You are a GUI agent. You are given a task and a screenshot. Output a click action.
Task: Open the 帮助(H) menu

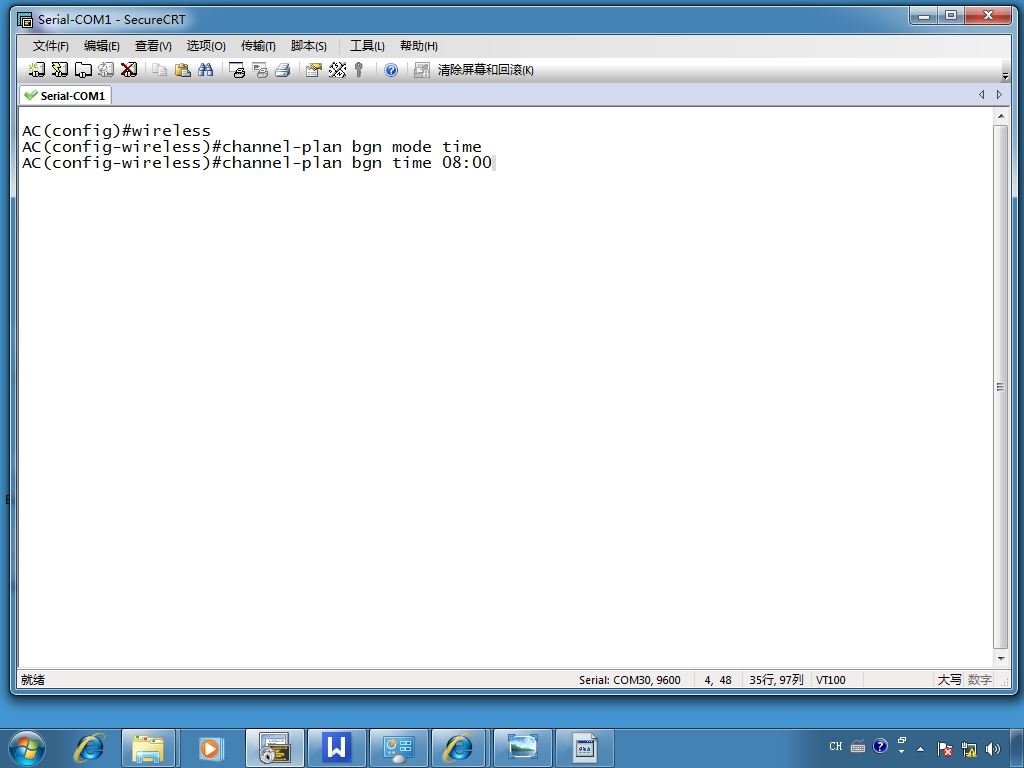(419, 46)
